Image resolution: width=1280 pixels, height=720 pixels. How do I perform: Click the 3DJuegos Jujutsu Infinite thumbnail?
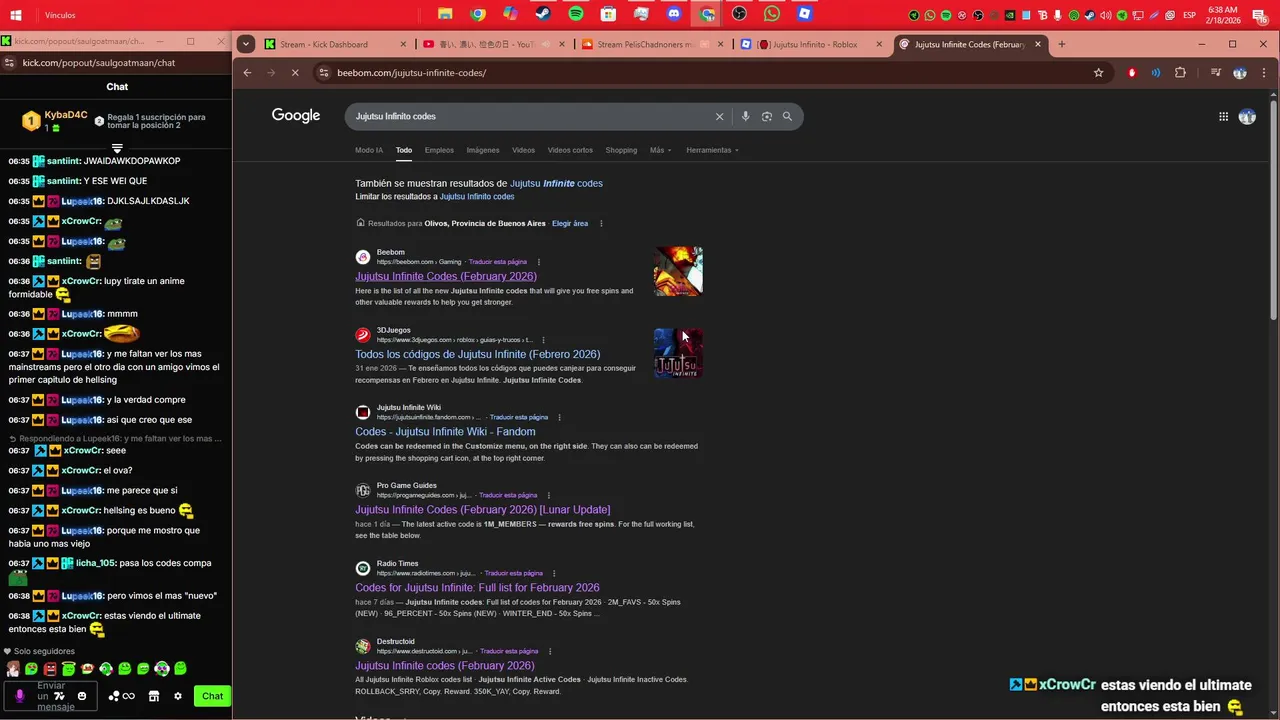click(x=678, y=353)
